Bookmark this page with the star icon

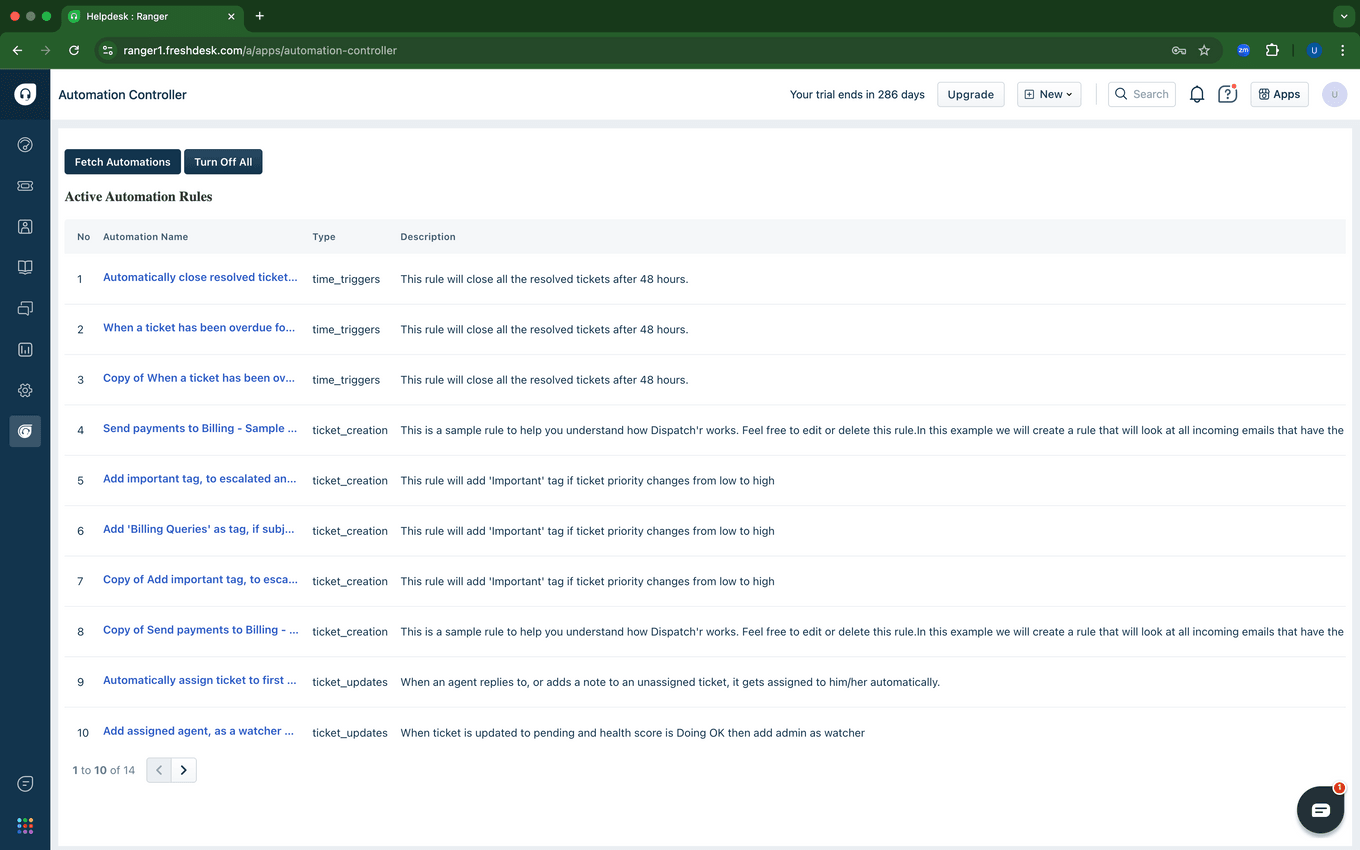1204,50
